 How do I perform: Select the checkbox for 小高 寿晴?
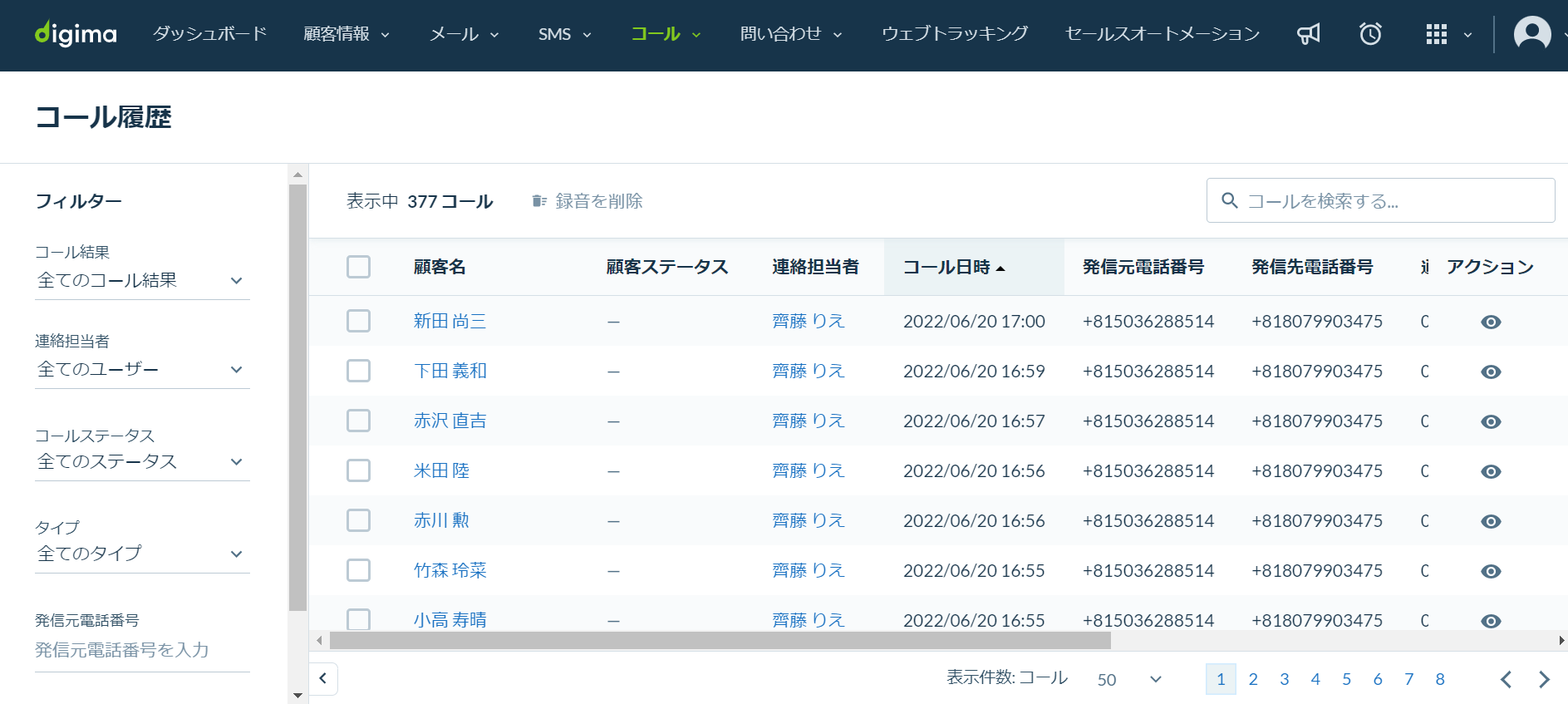358,619
